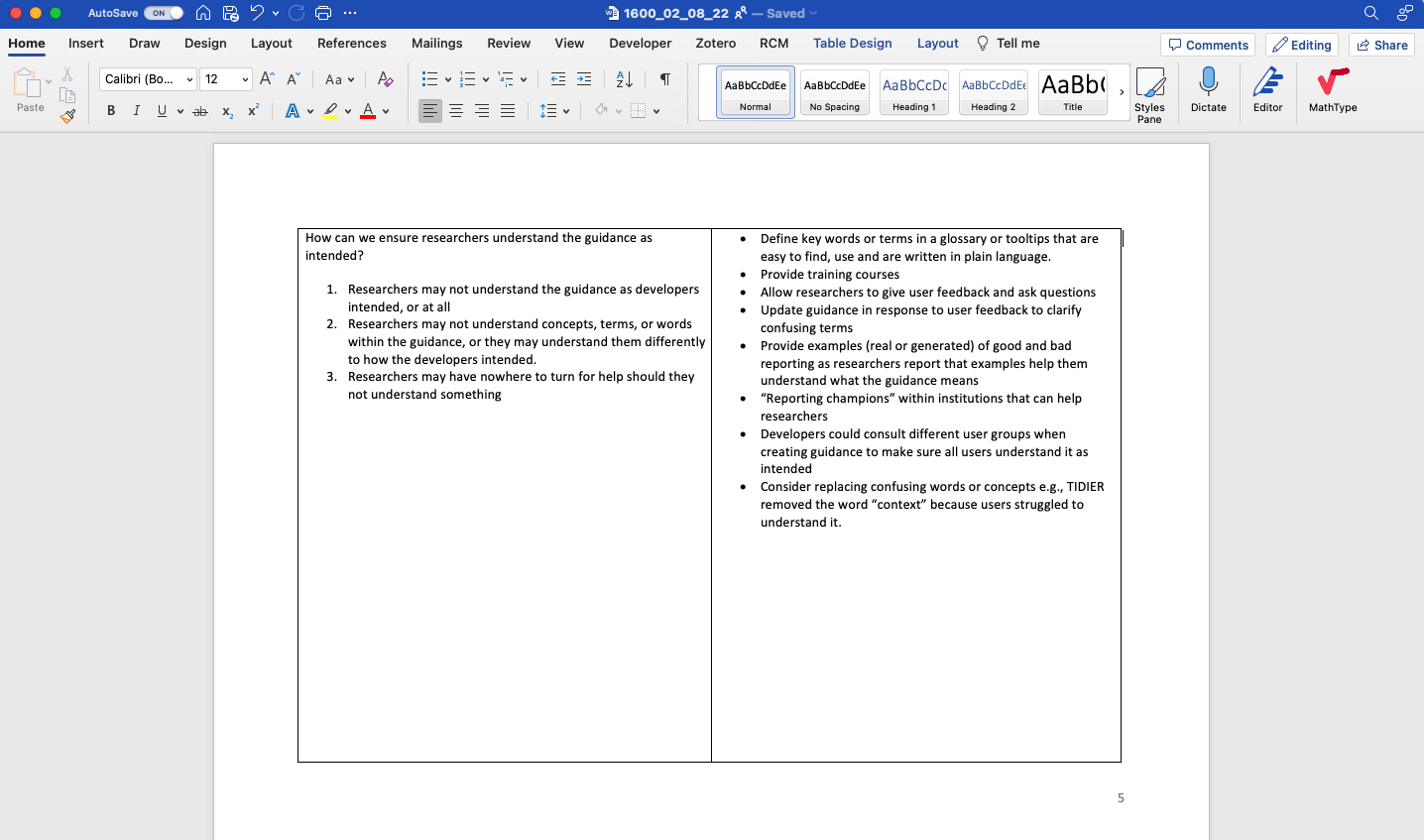The width and height of the screenshot is (1424, 840).
Task: Open the Editor proofing pane
Action: pos(1267,90)
